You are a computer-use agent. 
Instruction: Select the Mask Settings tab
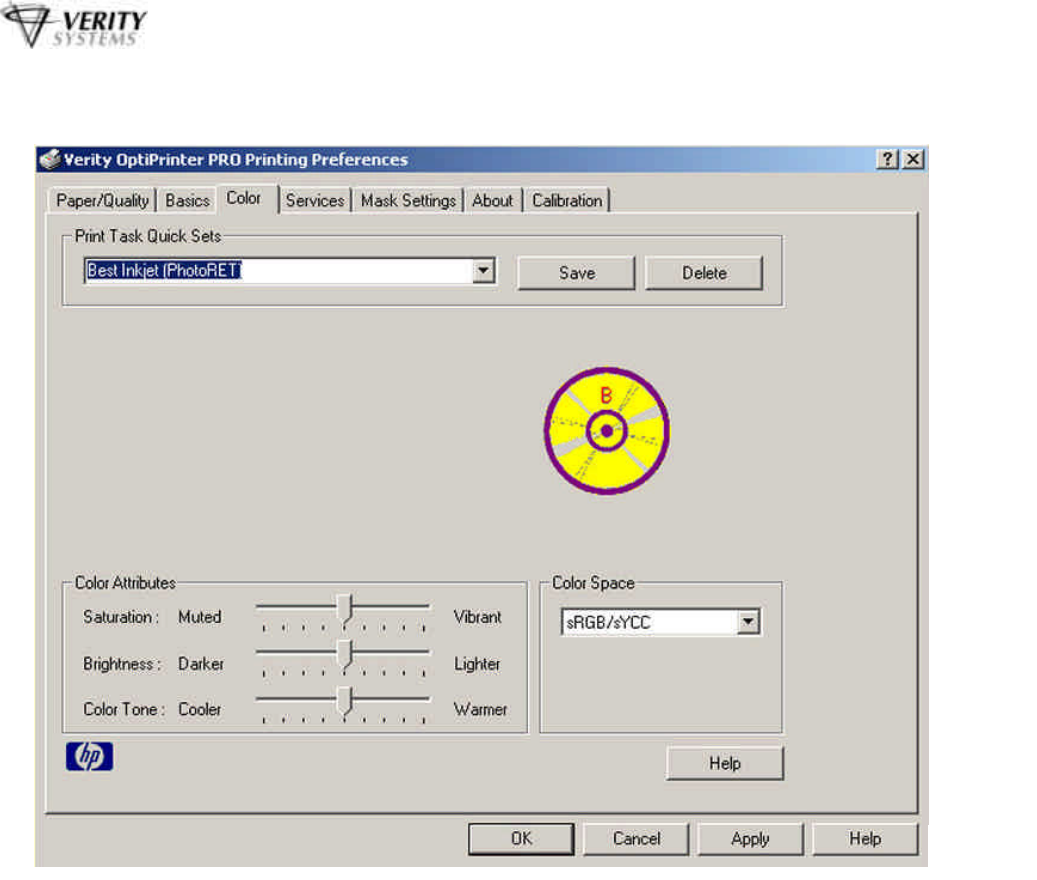click(408, 201)
